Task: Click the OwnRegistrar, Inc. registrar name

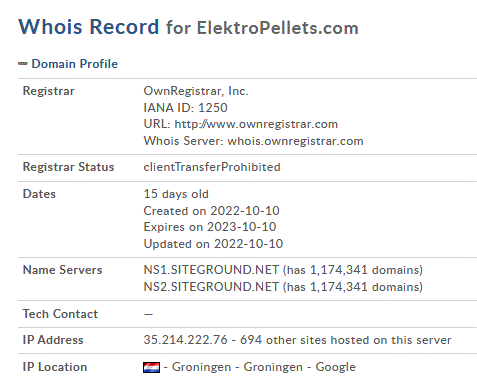Action: (x=196, y=91)
